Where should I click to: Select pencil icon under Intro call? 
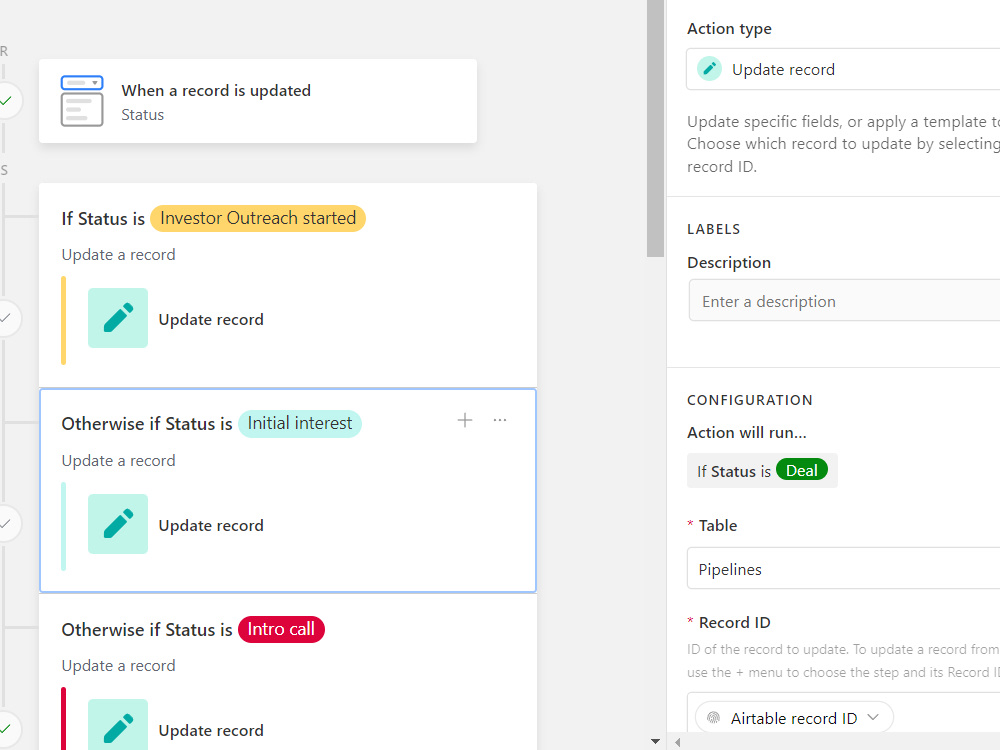pos(118,725)
